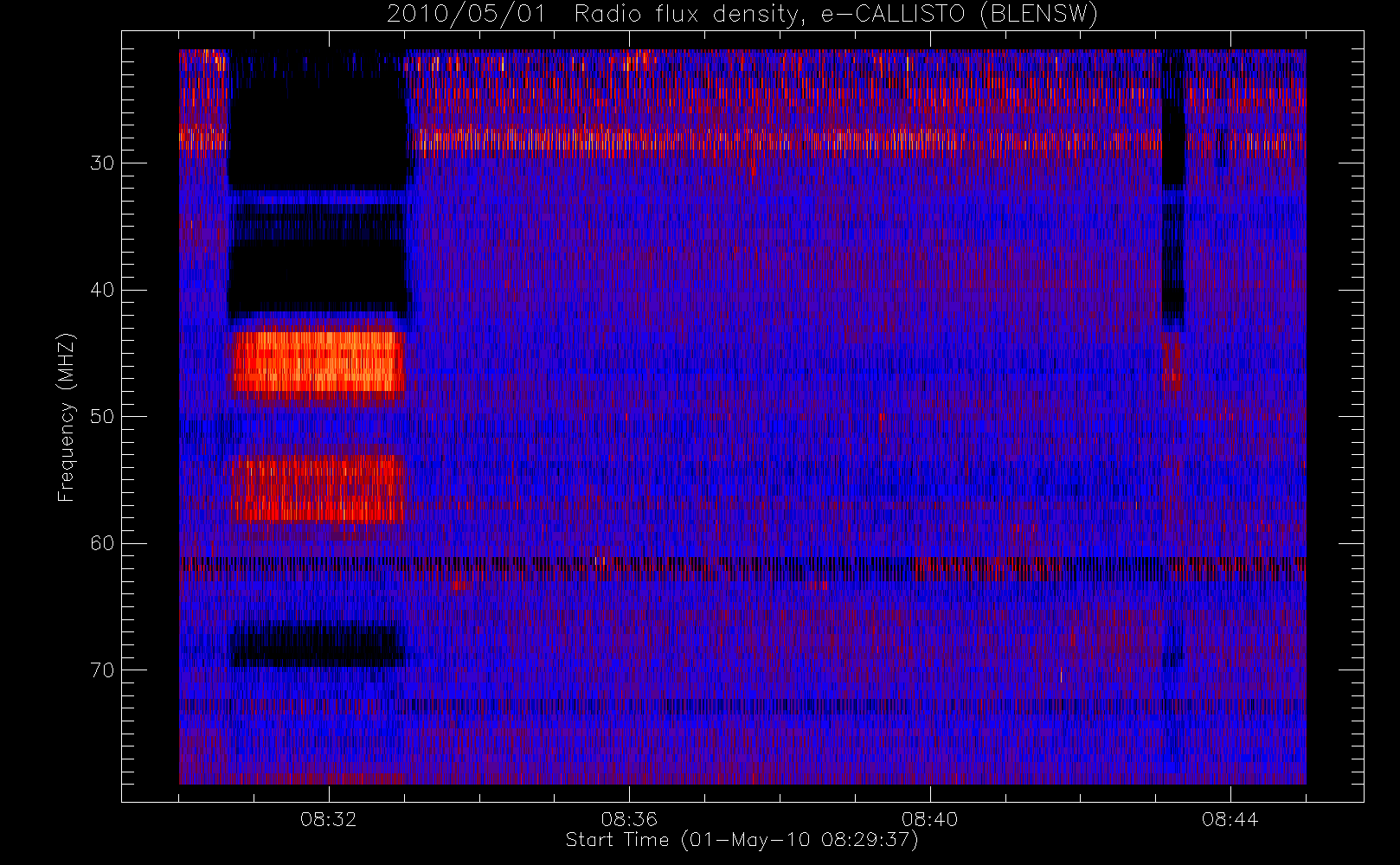Click the 60 frequency tick label
Image resolution: width=1400 pixels, height=865 pixels.
[102, 543]
